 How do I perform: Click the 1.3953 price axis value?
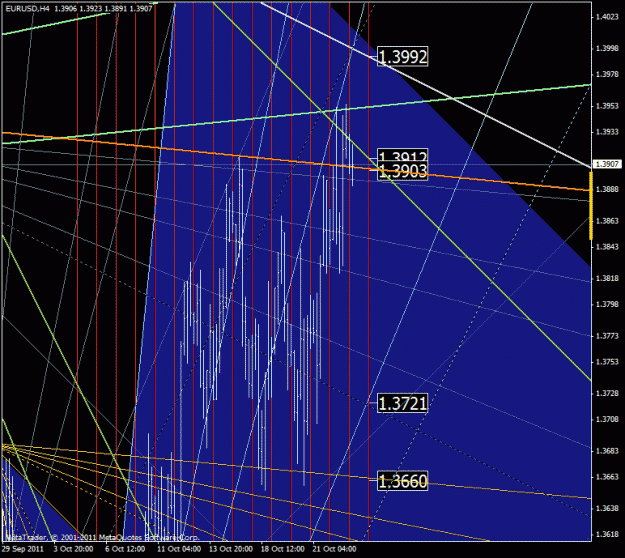point(607,106)
